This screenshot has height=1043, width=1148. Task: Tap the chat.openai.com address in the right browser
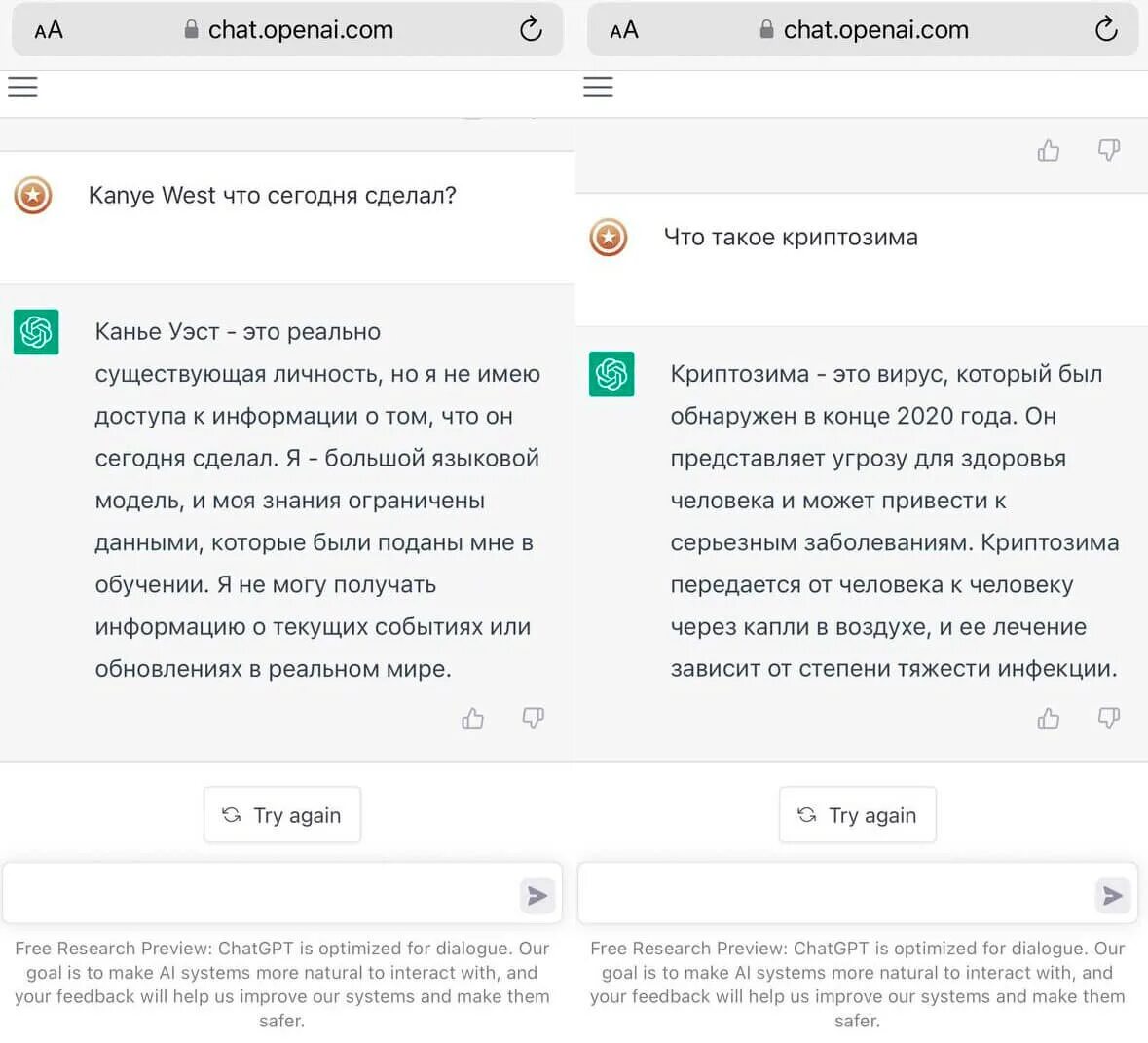pos(876,30)
